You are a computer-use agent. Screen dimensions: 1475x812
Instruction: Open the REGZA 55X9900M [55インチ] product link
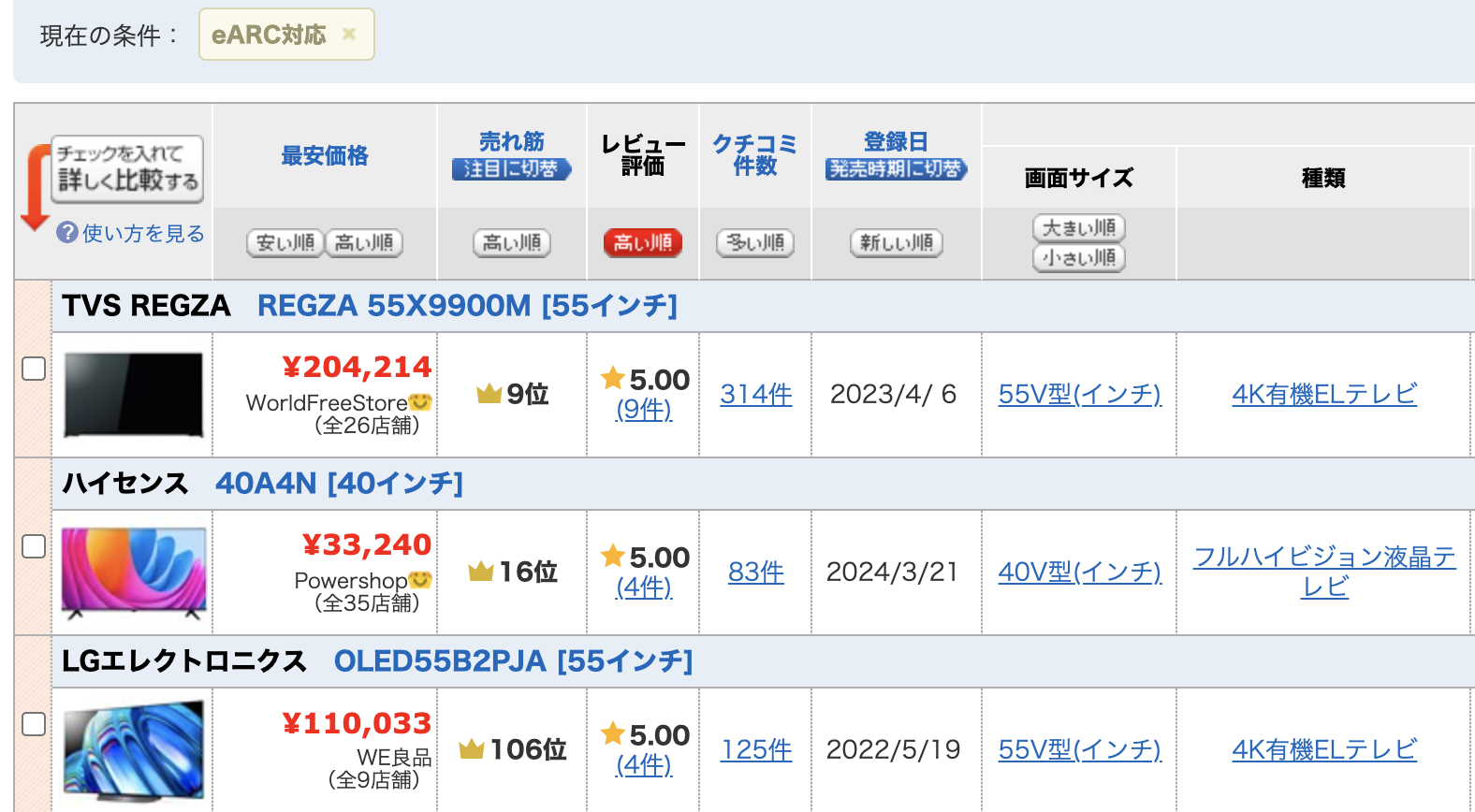(x=467, y=306)
